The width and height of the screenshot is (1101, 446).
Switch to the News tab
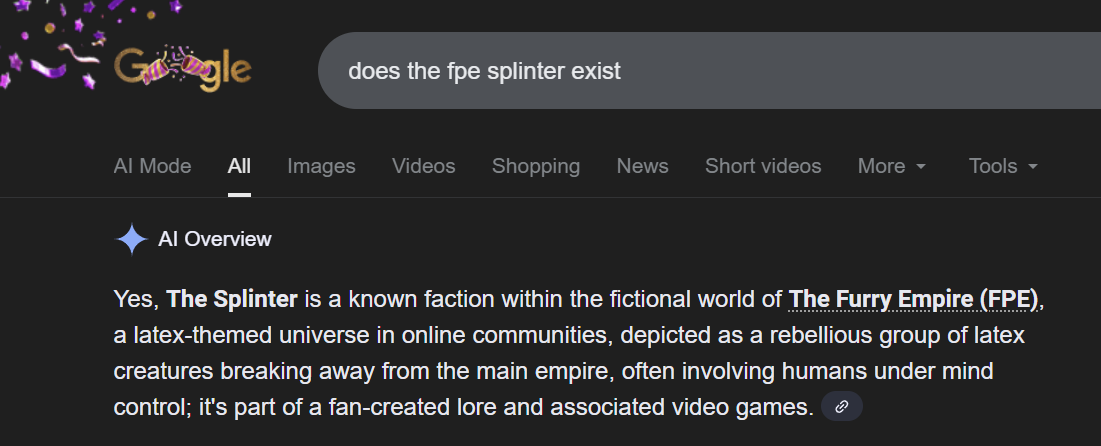(642, 166)
